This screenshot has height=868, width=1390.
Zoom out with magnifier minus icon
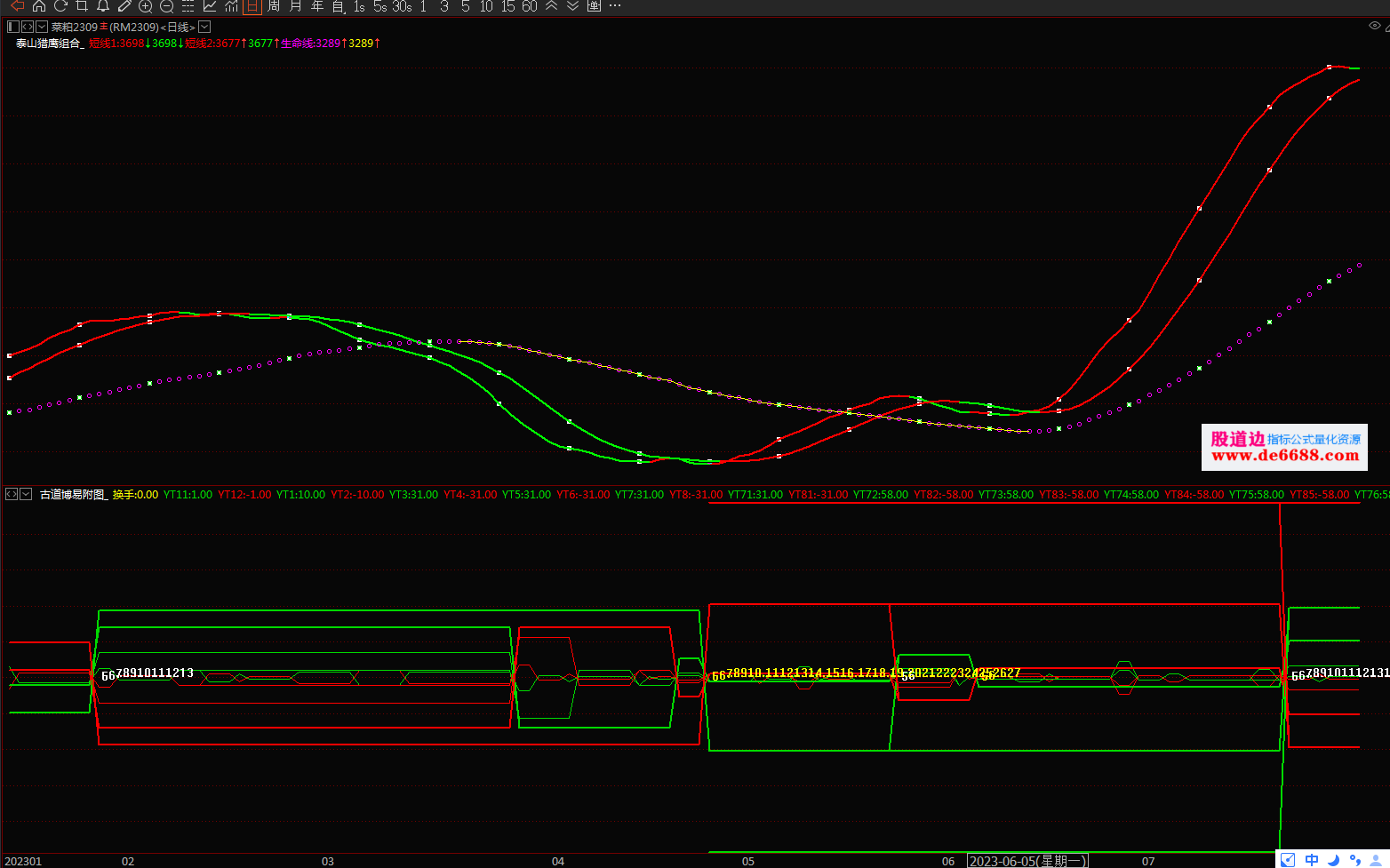167,6
